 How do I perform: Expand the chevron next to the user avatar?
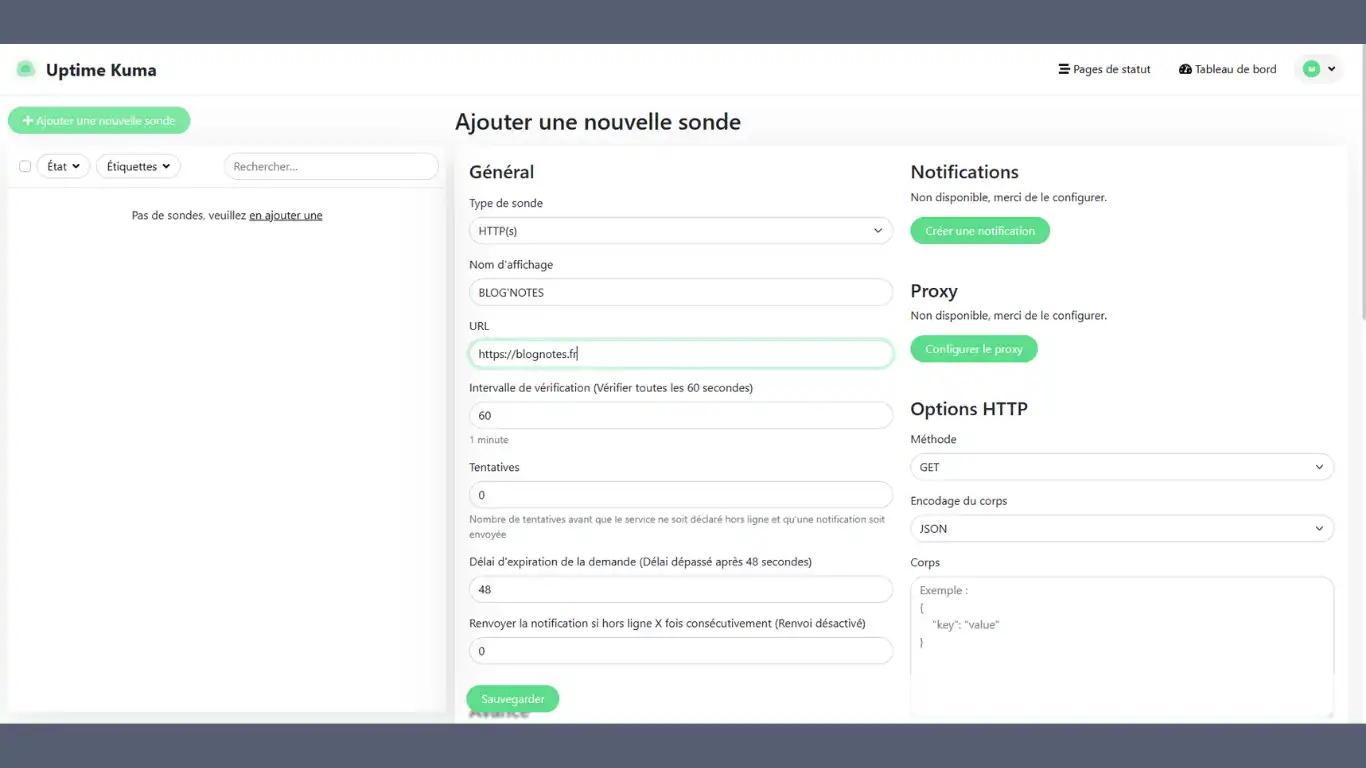tap(1330, 68)
